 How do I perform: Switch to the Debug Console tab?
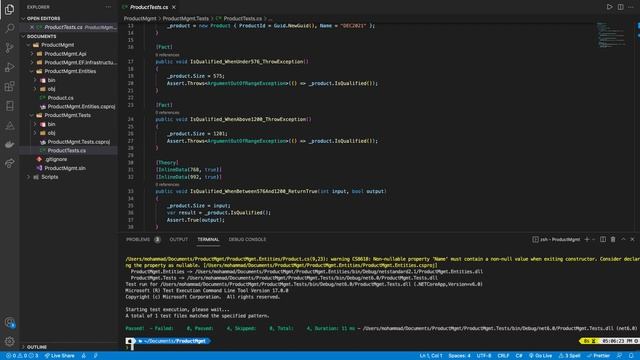pos(247,240)
